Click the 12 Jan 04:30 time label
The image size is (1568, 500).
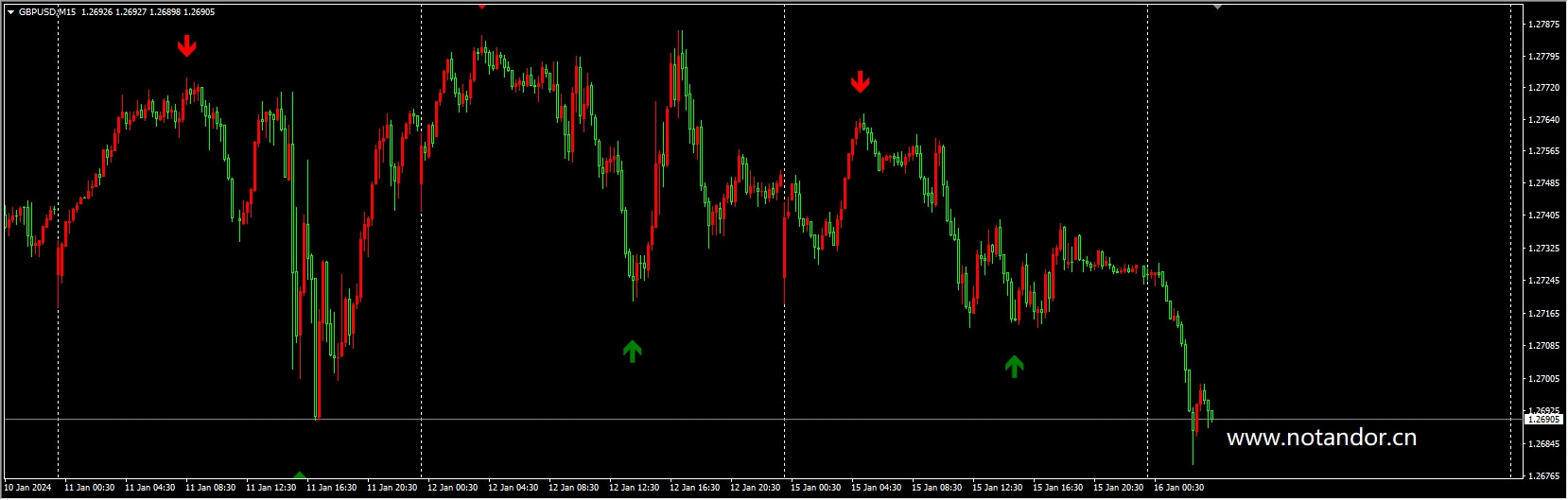tap(513, 488)
